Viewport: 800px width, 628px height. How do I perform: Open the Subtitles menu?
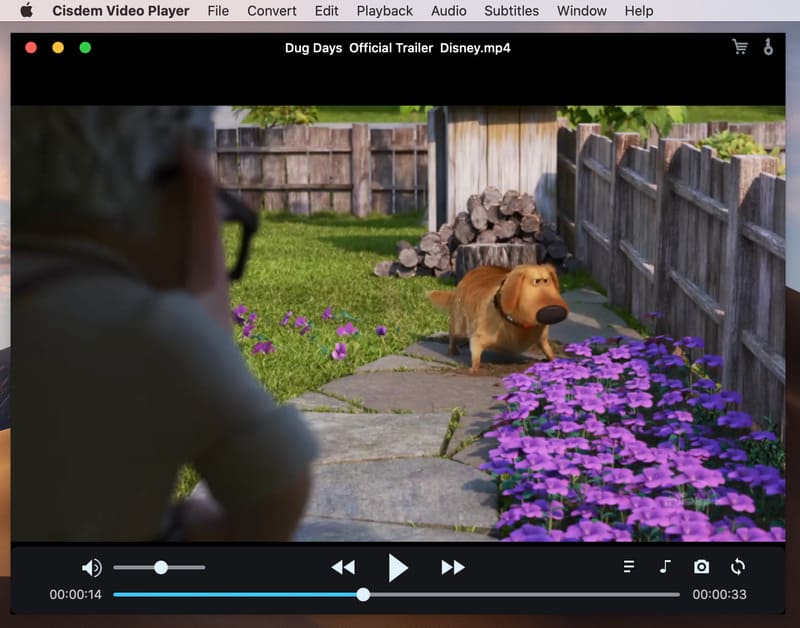coord(511,11)
